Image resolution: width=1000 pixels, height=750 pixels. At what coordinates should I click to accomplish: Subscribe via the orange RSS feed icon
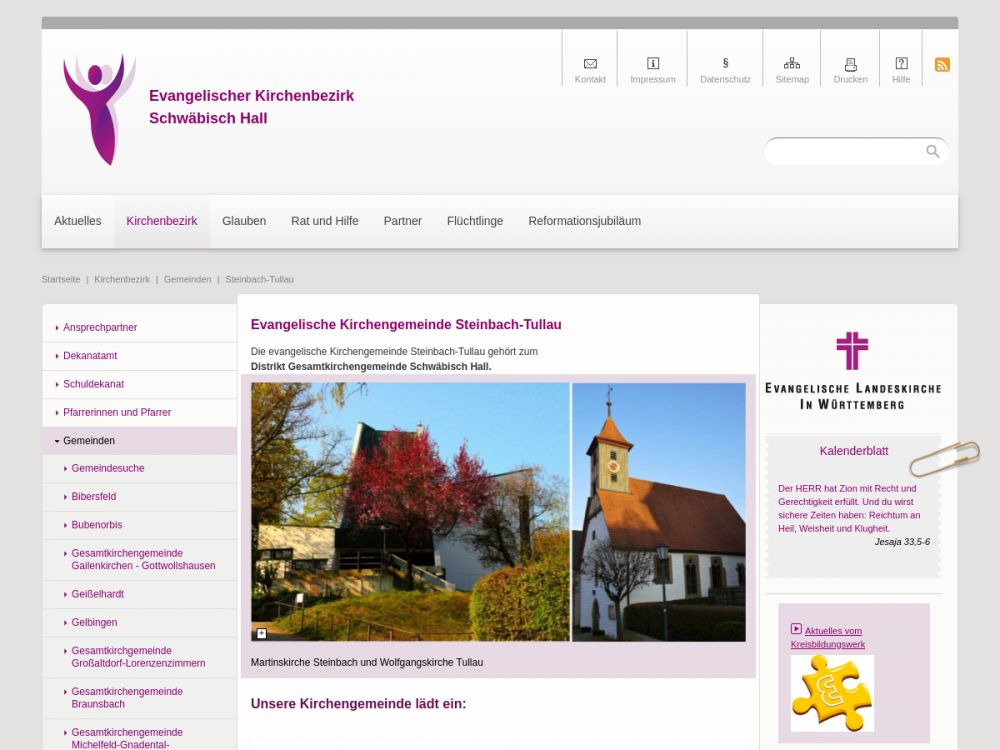click(x=942, y=65)
